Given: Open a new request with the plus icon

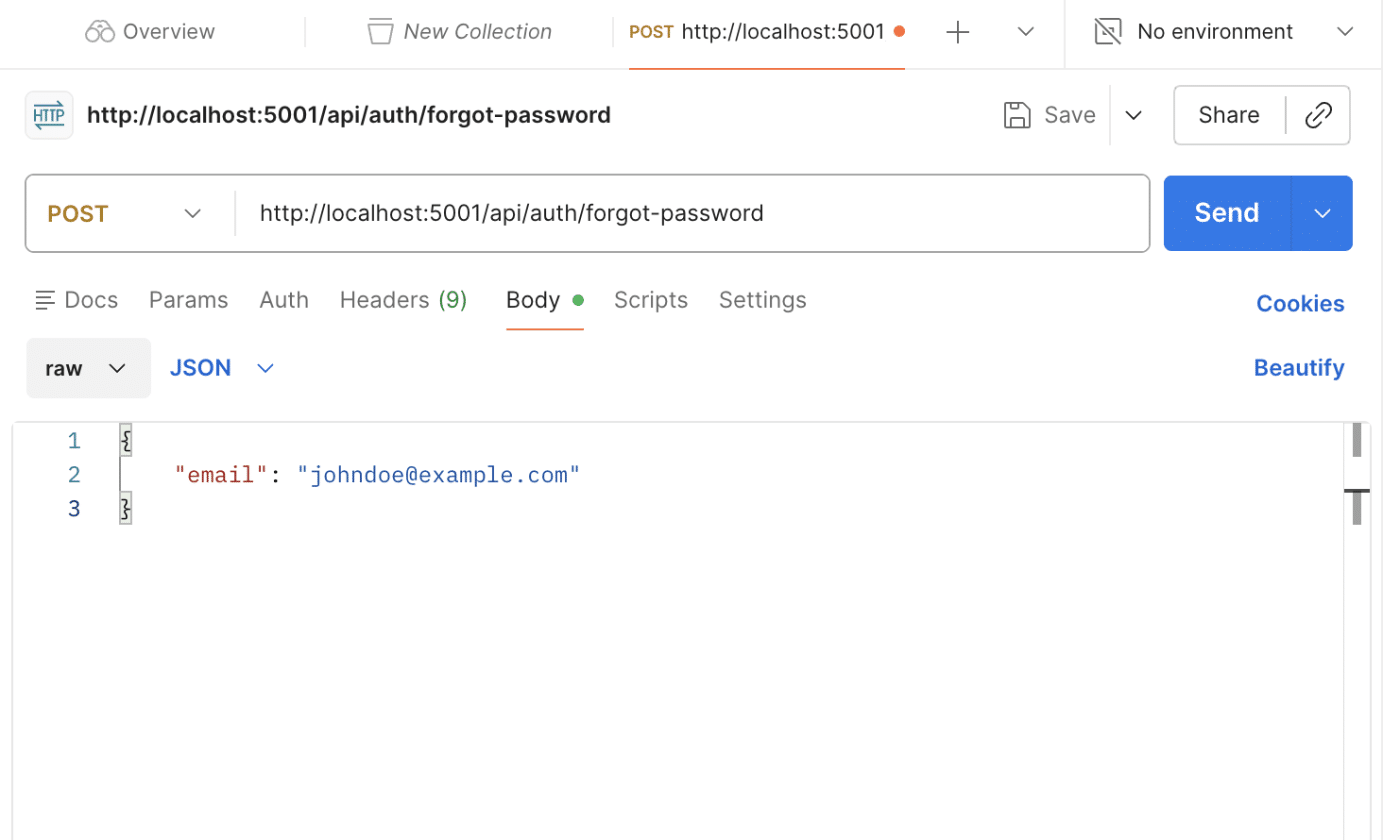Looking at the screenshot, I should point(957,31).
